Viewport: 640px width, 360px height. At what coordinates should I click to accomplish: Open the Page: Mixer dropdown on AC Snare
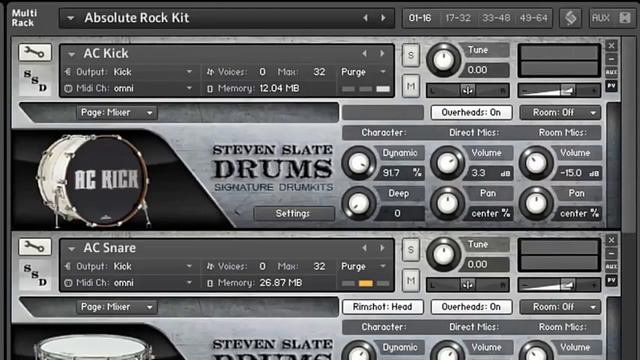tap(117, 307)
